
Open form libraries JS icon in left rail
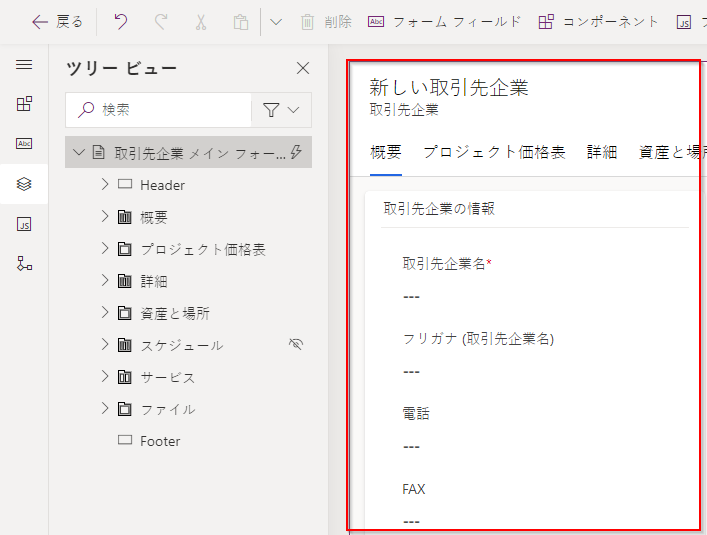click(24, 224)
